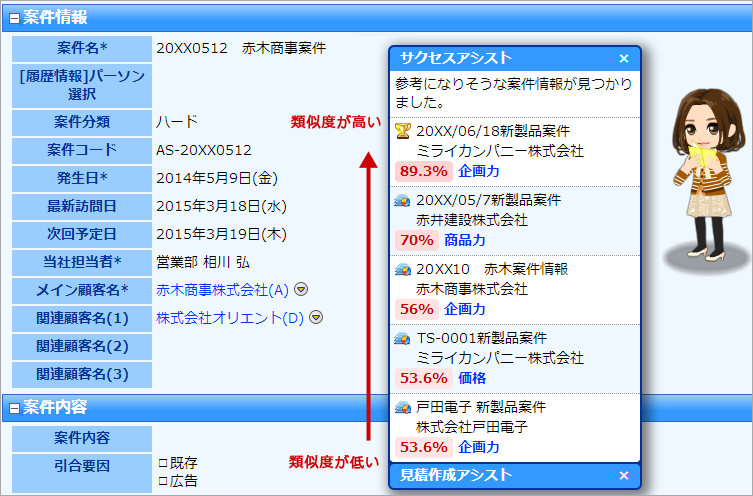The width and height of the screenshot is (753, 496).
Task: Collapse the 案件内容 section
Action: click(14, 408)
